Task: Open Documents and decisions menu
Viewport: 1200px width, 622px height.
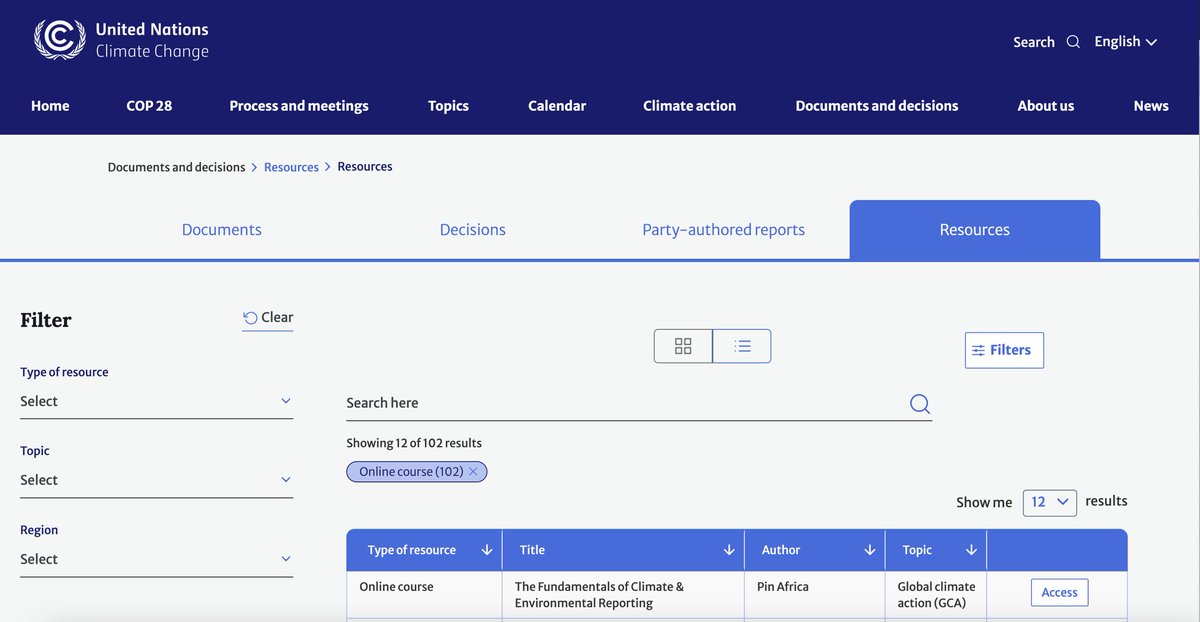Action: tap(877, 105)
